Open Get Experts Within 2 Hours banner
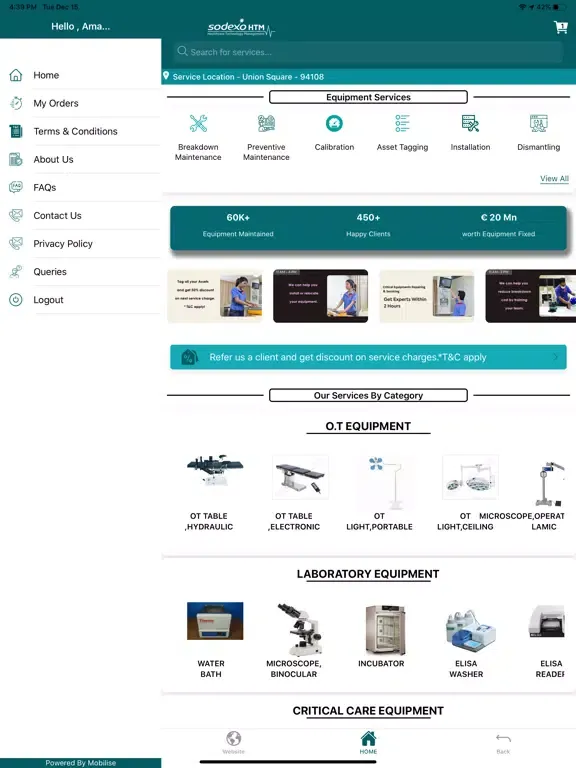Screen dimensions: 576x768 tap(427, 296)
